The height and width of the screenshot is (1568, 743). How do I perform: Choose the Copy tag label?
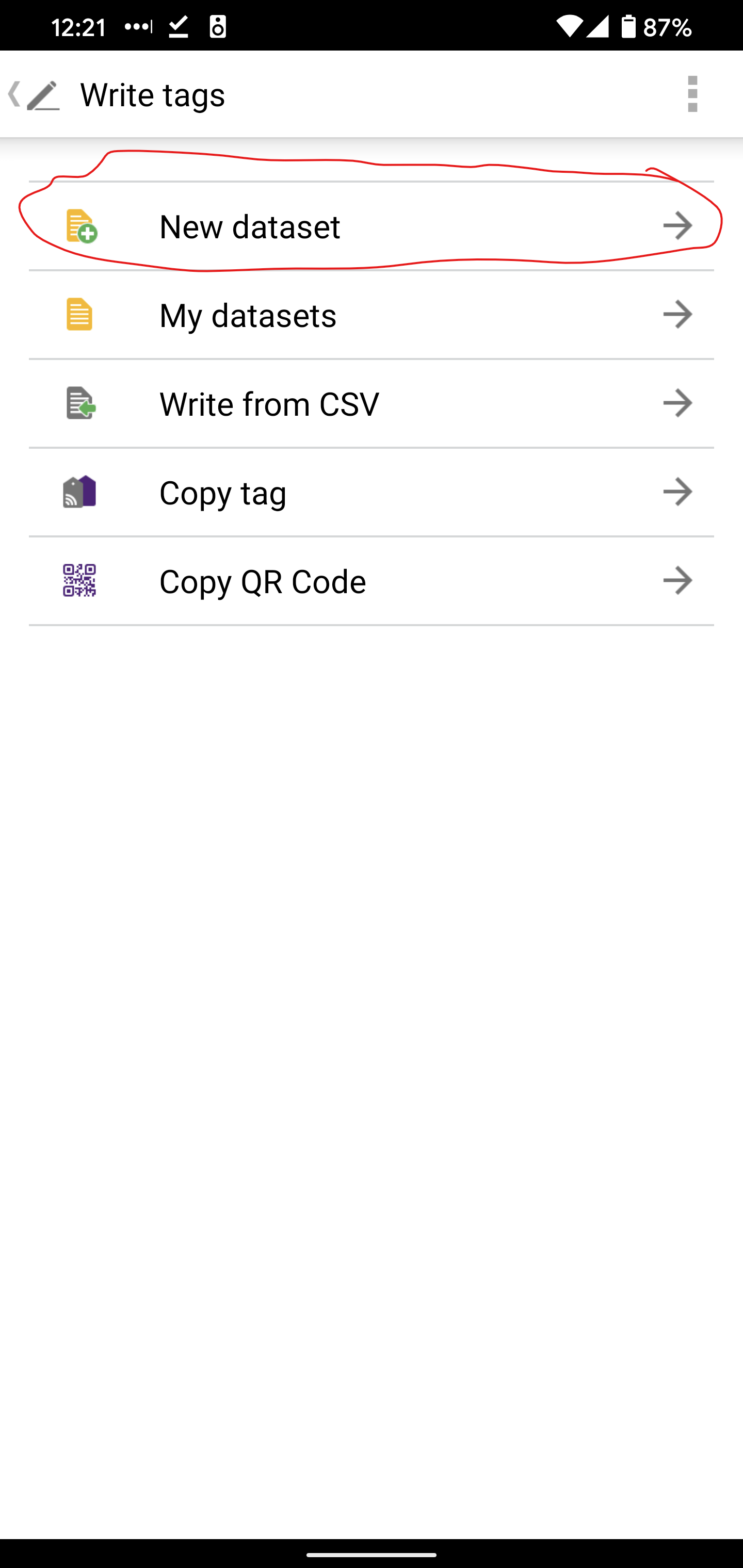(x=223, y=493)
